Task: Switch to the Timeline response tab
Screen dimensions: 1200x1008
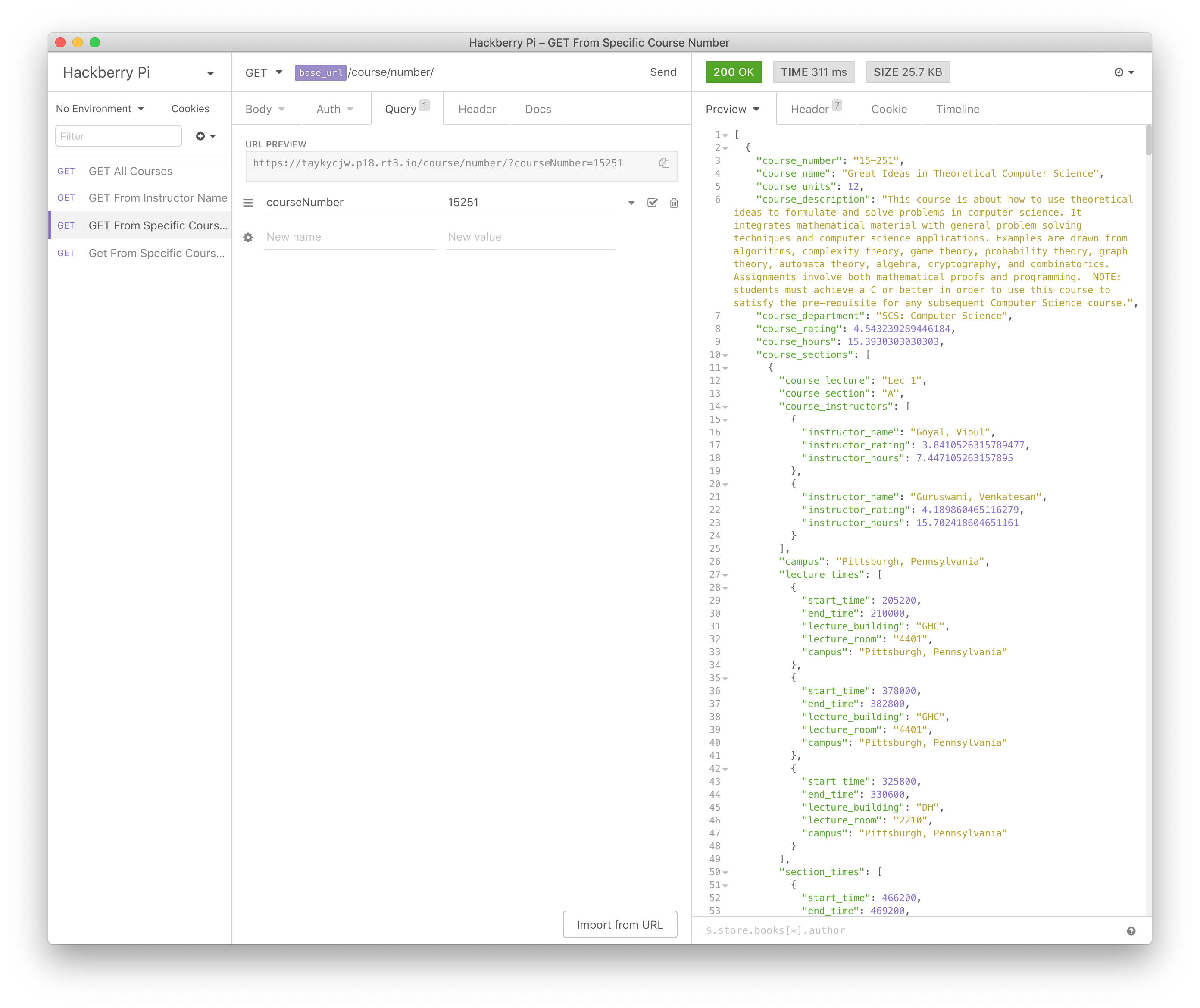Action: click(x=957, y=109)
